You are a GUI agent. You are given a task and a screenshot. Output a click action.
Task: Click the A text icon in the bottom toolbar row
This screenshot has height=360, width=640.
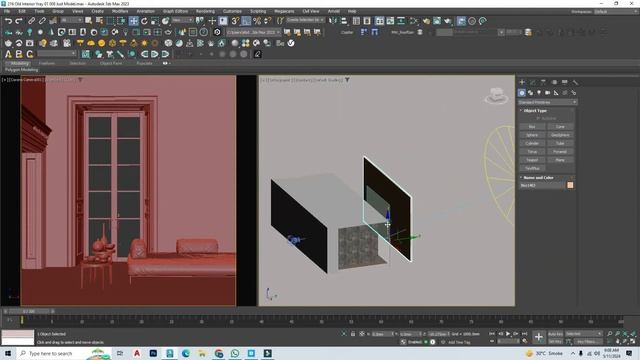coord(9,54)
